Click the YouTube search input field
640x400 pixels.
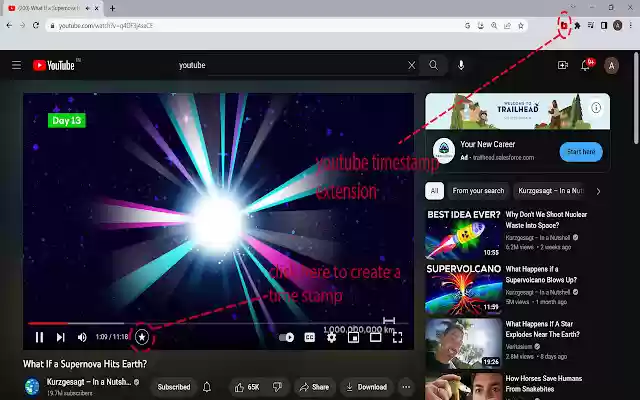[x=291, y=65]
